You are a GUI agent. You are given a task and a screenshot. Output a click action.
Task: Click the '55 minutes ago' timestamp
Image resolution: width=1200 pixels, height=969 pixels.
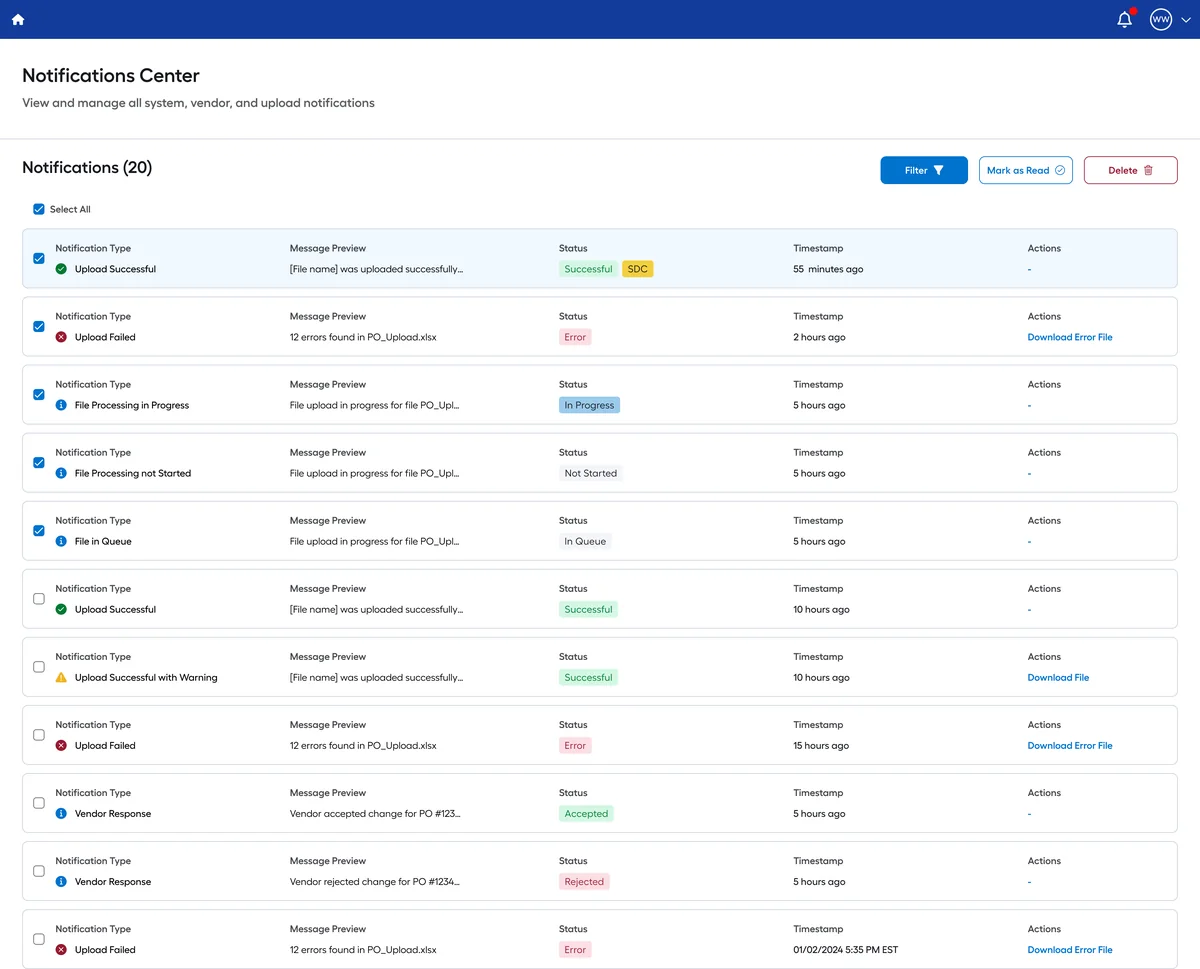point(828,269)
